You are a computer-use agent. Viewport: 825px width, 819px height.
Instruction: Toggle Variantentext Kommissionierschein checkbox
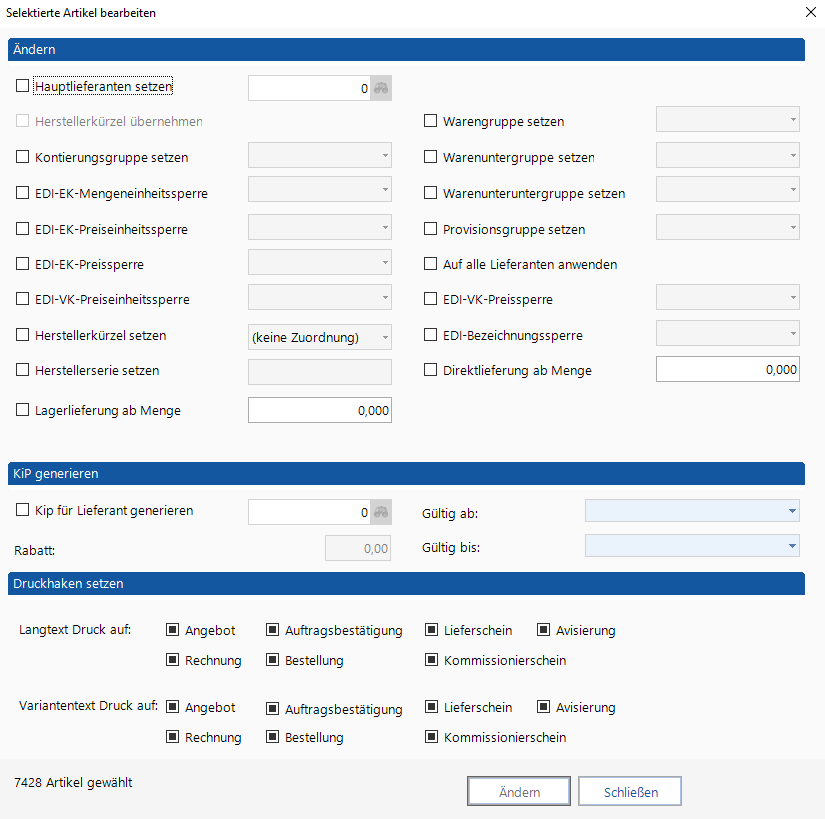(431, 738)
